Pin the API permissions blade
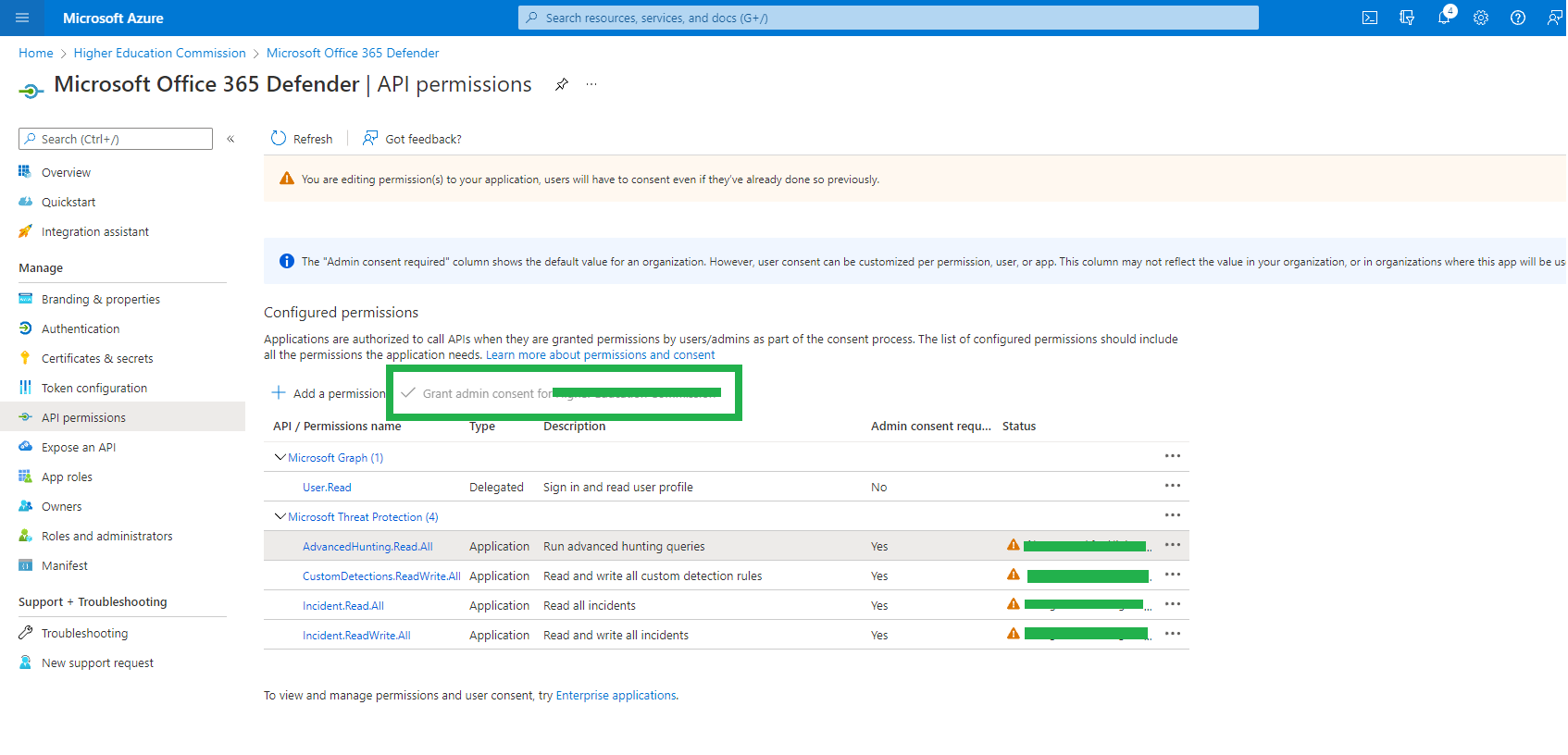The image size is (1568, 755). [562, 84]
